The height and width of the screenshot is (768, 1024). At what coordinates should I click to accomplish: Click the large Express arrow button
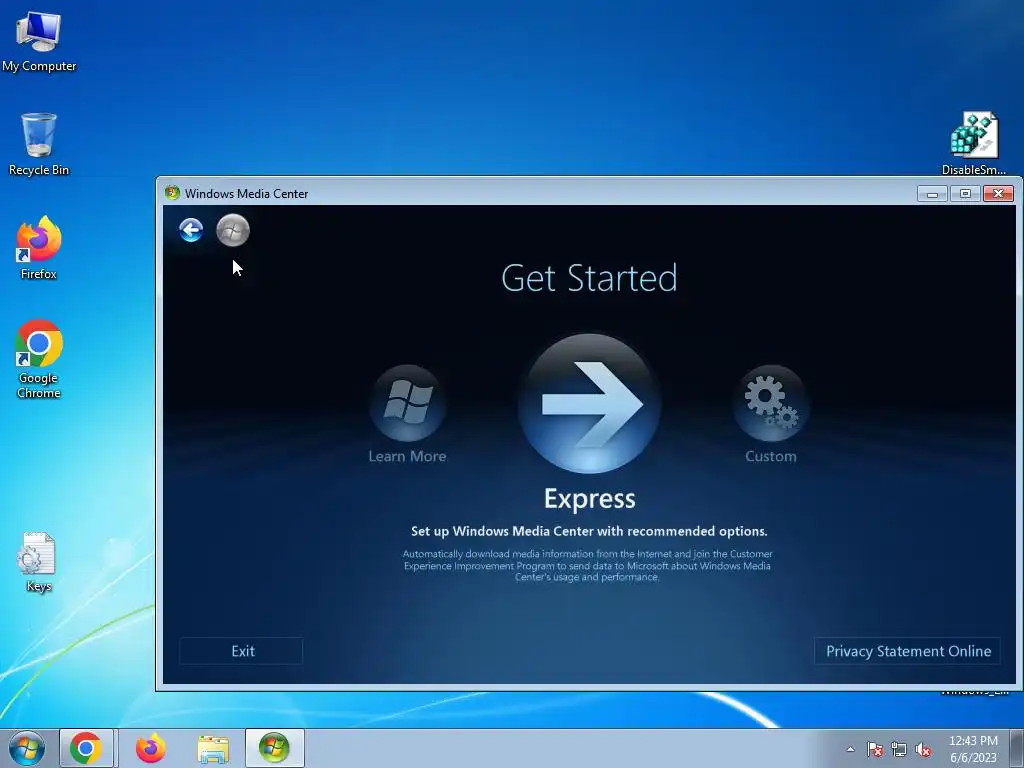[x=590, y=404]
